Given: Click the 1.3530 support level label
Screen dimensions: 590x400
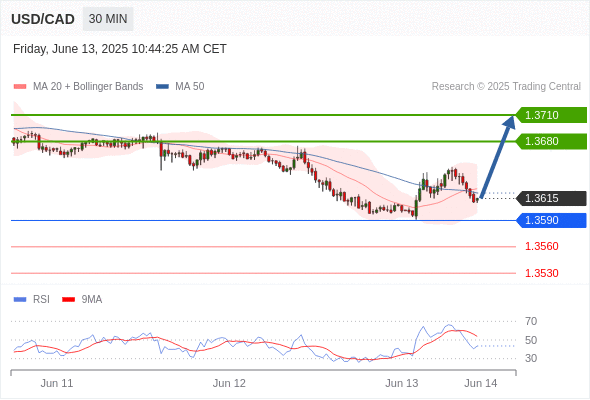Looking at the screenshot, I should pyautogui.click(x=541, y=273).
